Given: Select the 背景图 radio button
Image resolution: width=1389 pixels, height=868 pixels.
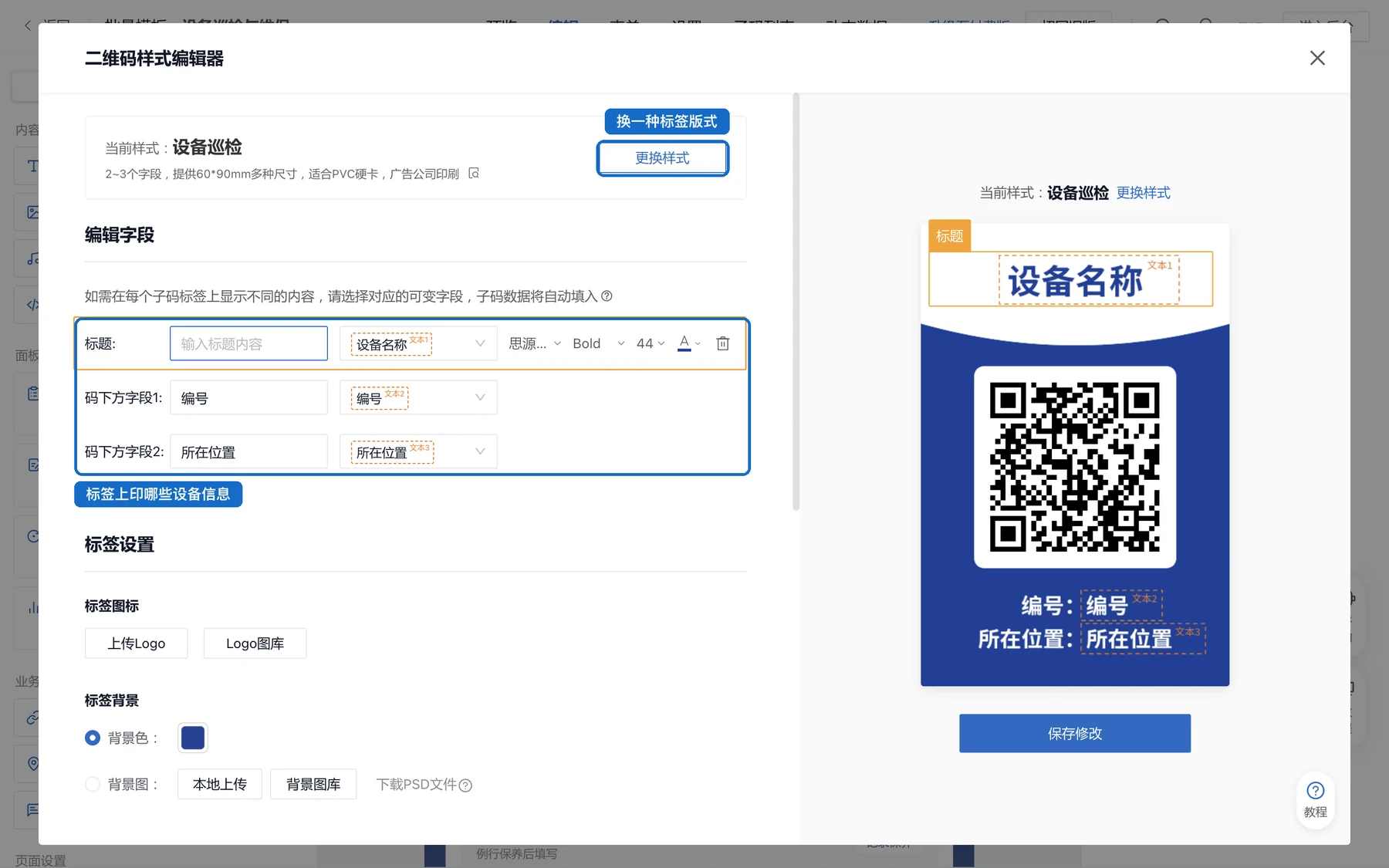Looking at the screenshot, I should [93, 784].
